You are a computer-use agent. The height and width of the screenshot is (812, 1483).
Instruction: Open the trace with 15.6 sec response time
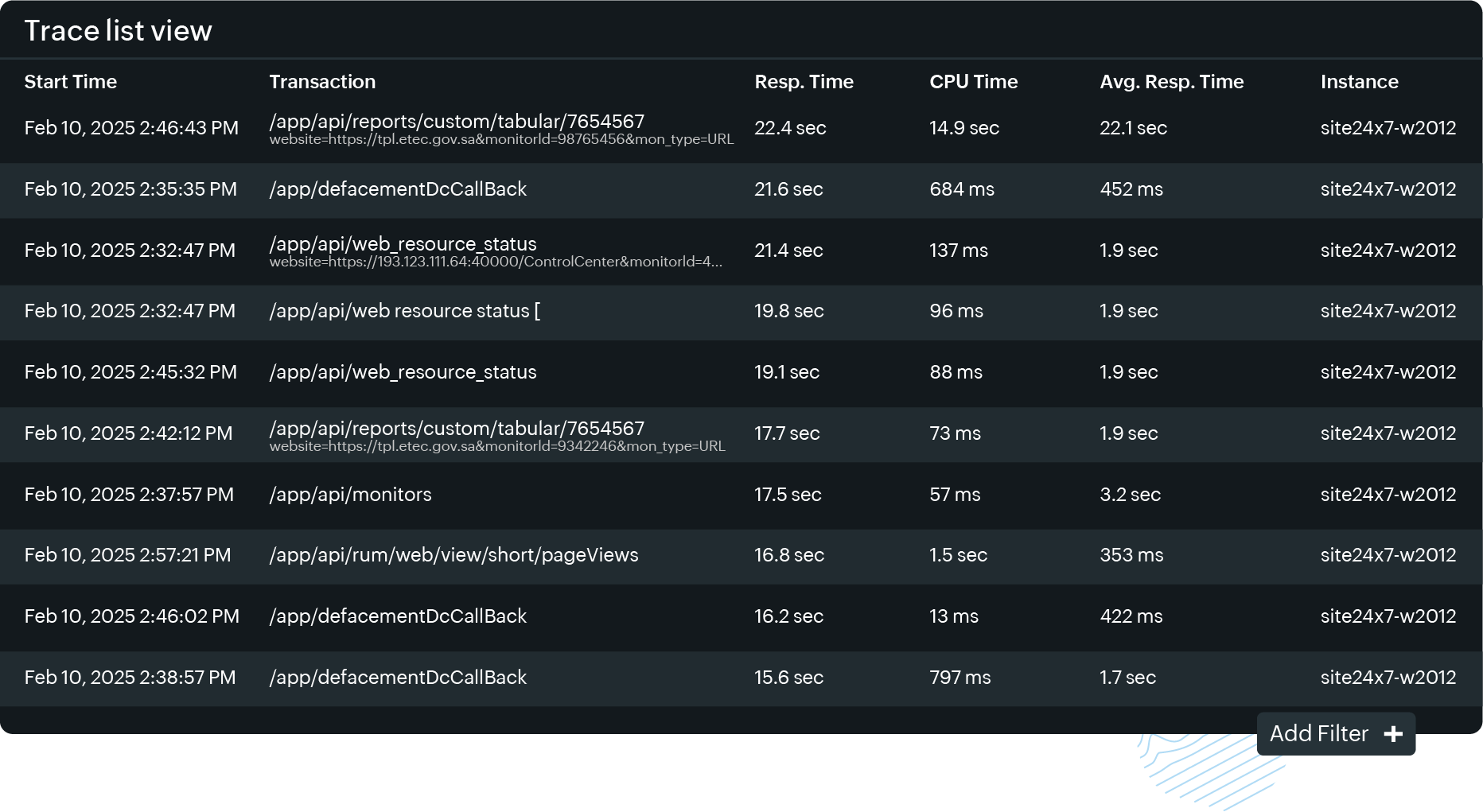398,678
